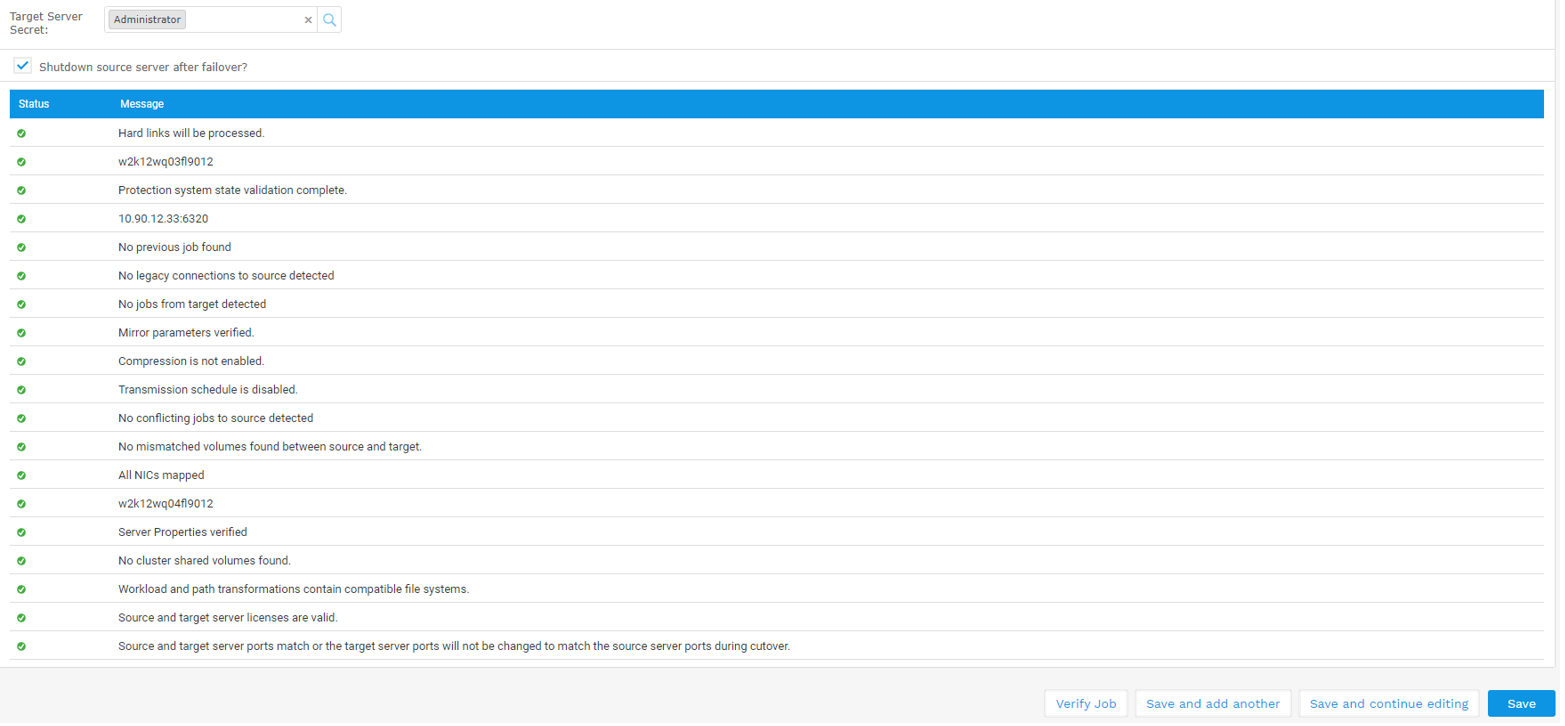1565x726 pixels.
Task: Click Save and continue editing button
Action: [x=1388, y=704]
